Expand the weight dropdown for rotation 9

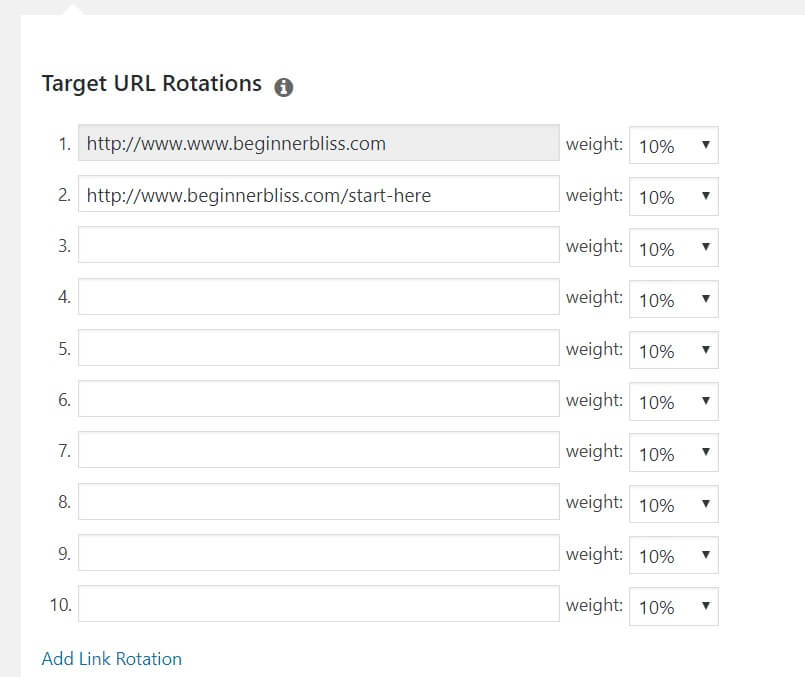[x=673, y=555]
